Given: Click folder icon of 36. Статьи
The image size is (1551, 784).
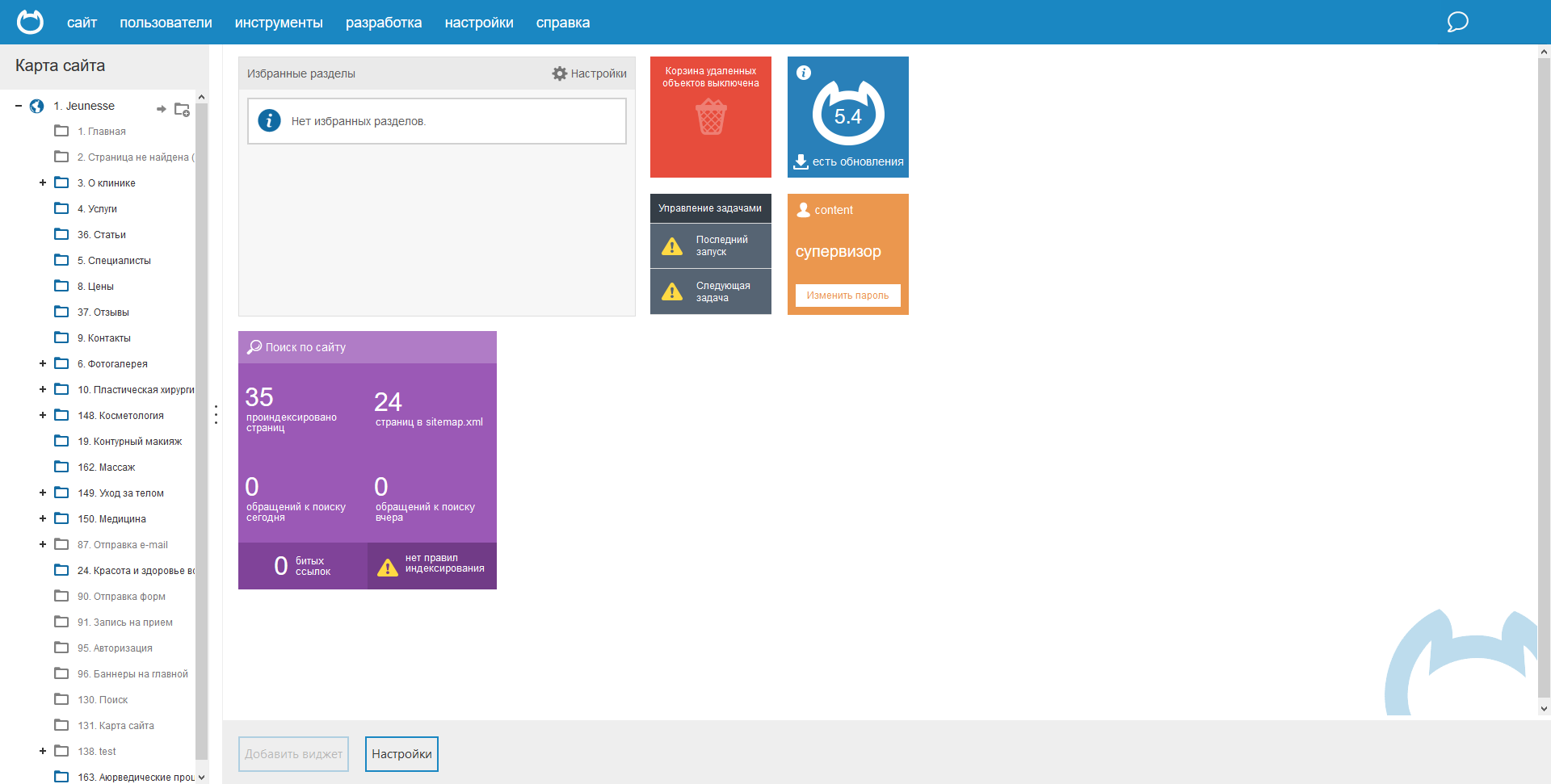Looking at the screenshot, I should (61, 234).
